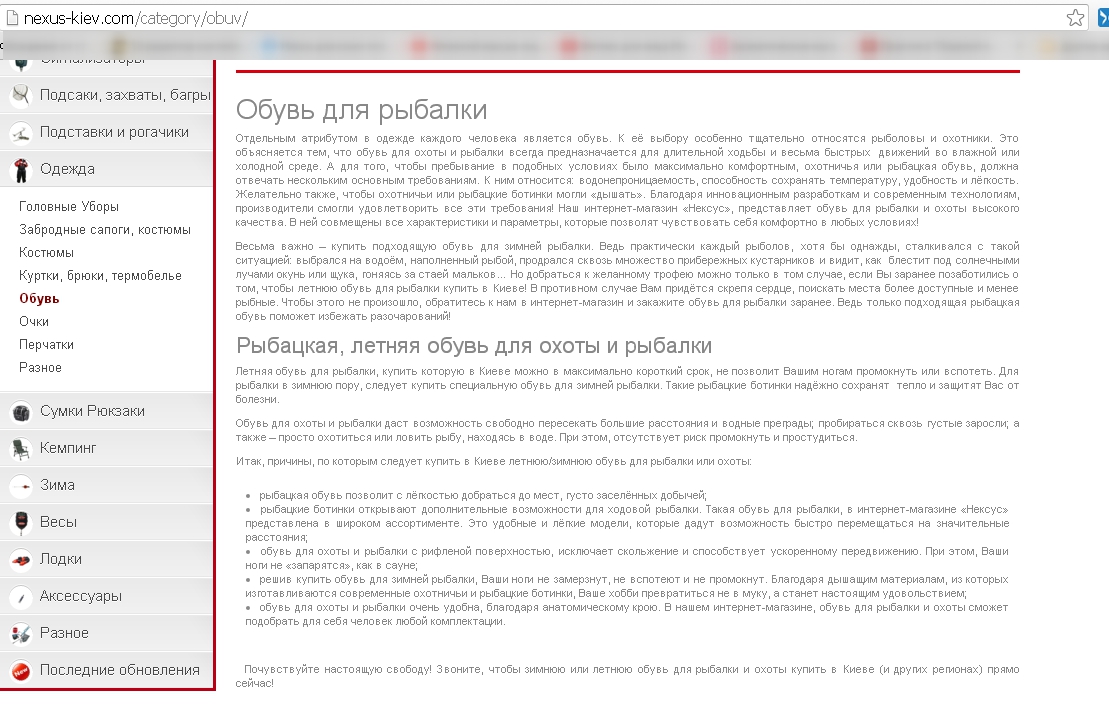Click the line starting Итак, причины
The height and width of the screenshot is (715, 1109).
pos(494,462)
